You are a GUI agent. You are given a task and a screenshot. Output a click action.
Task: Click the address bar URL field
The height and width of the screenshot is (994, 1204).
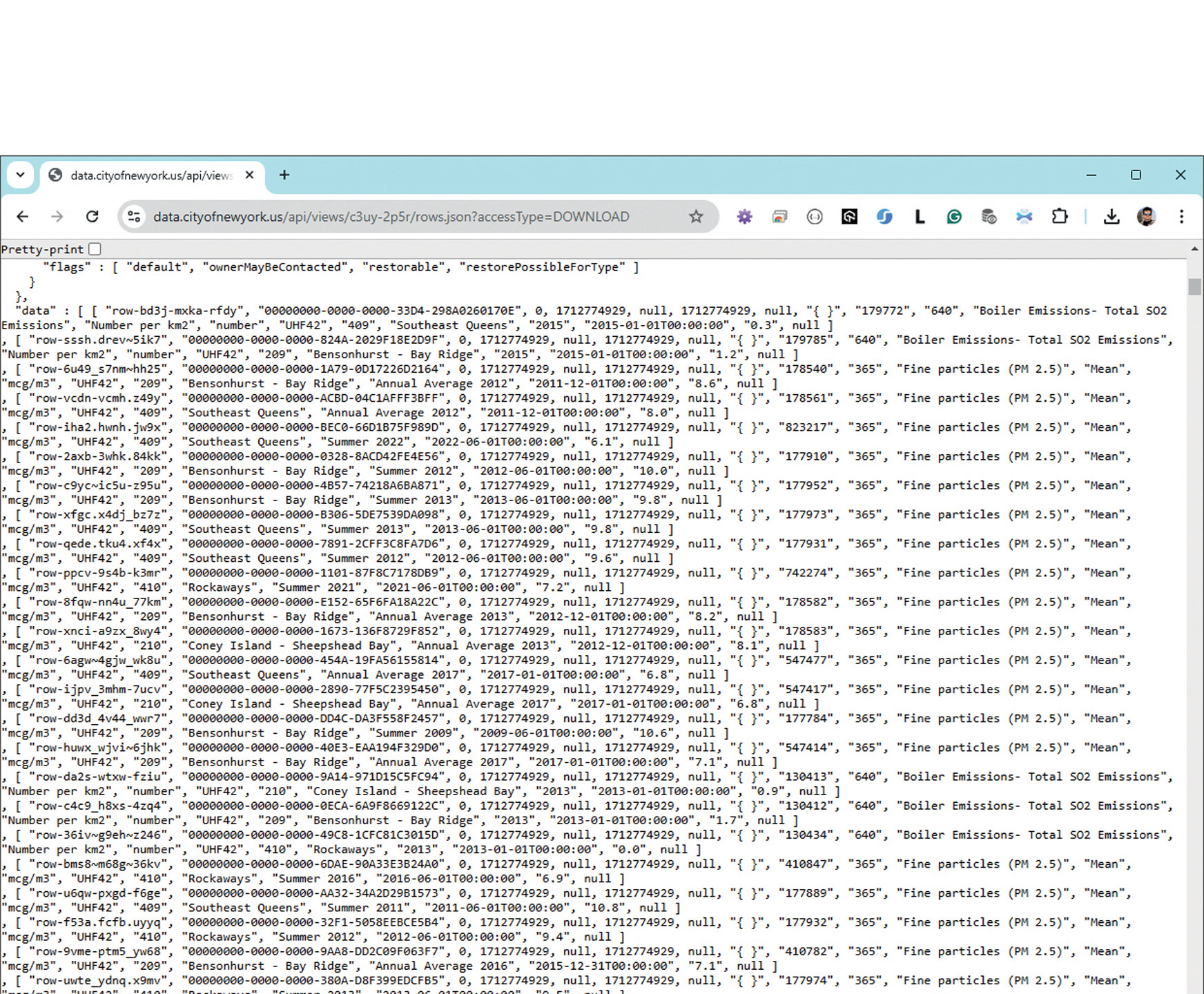[391, 217]
